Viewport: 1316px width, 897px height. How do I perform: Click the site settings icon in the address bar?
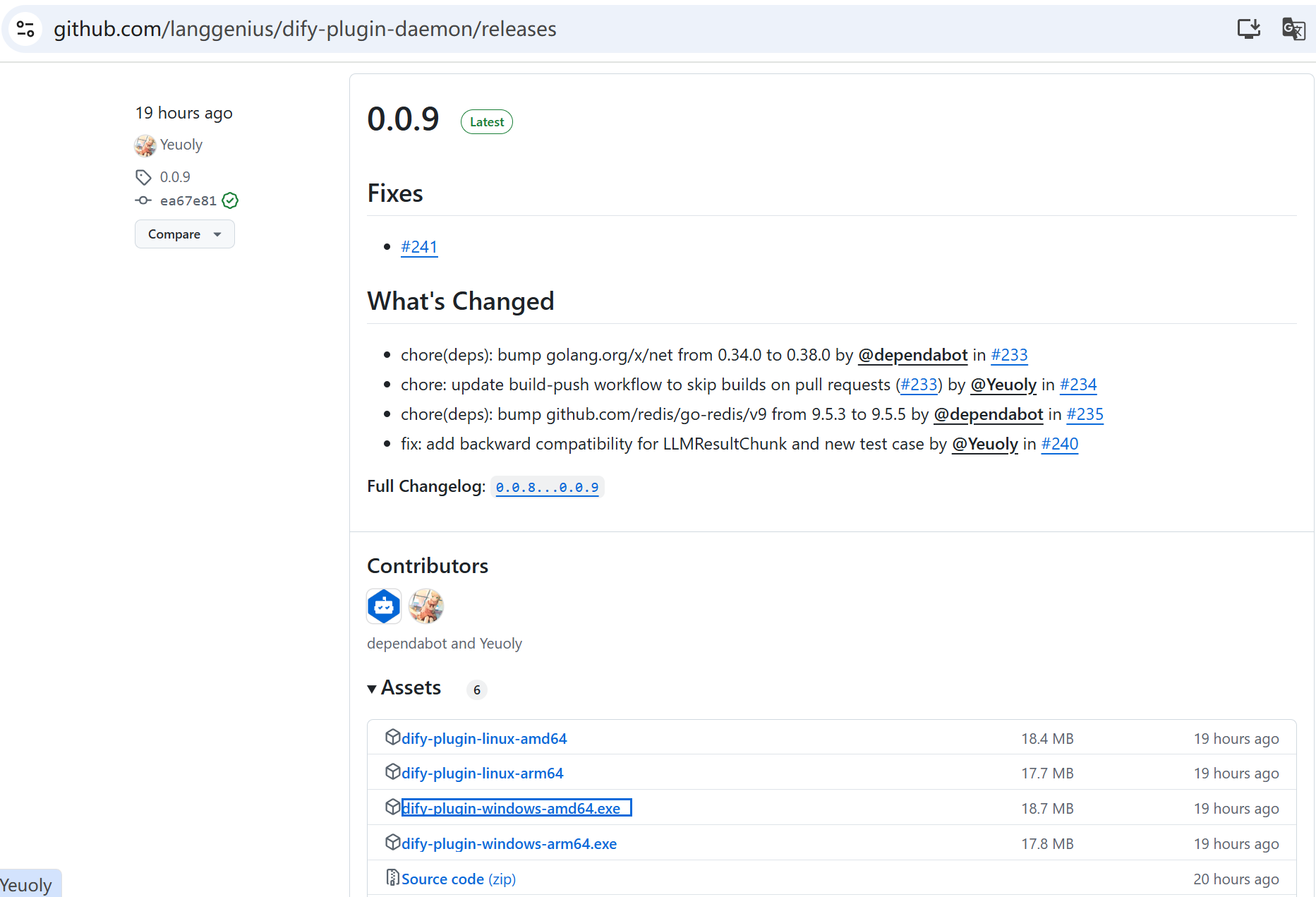point(25,28)
